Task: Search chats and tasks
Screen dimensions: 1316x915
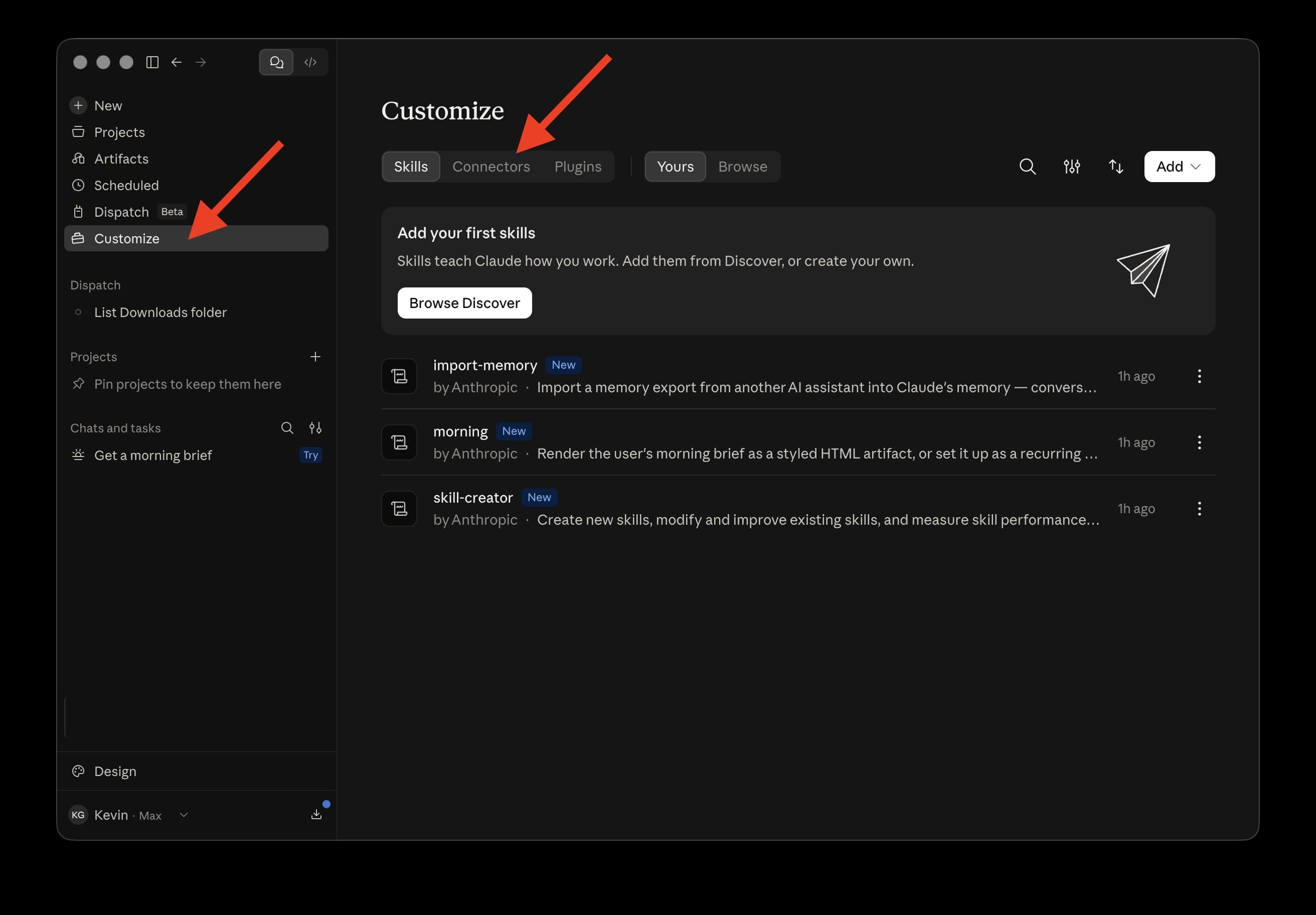Action: pyautogui.click(x=287, y=428)
